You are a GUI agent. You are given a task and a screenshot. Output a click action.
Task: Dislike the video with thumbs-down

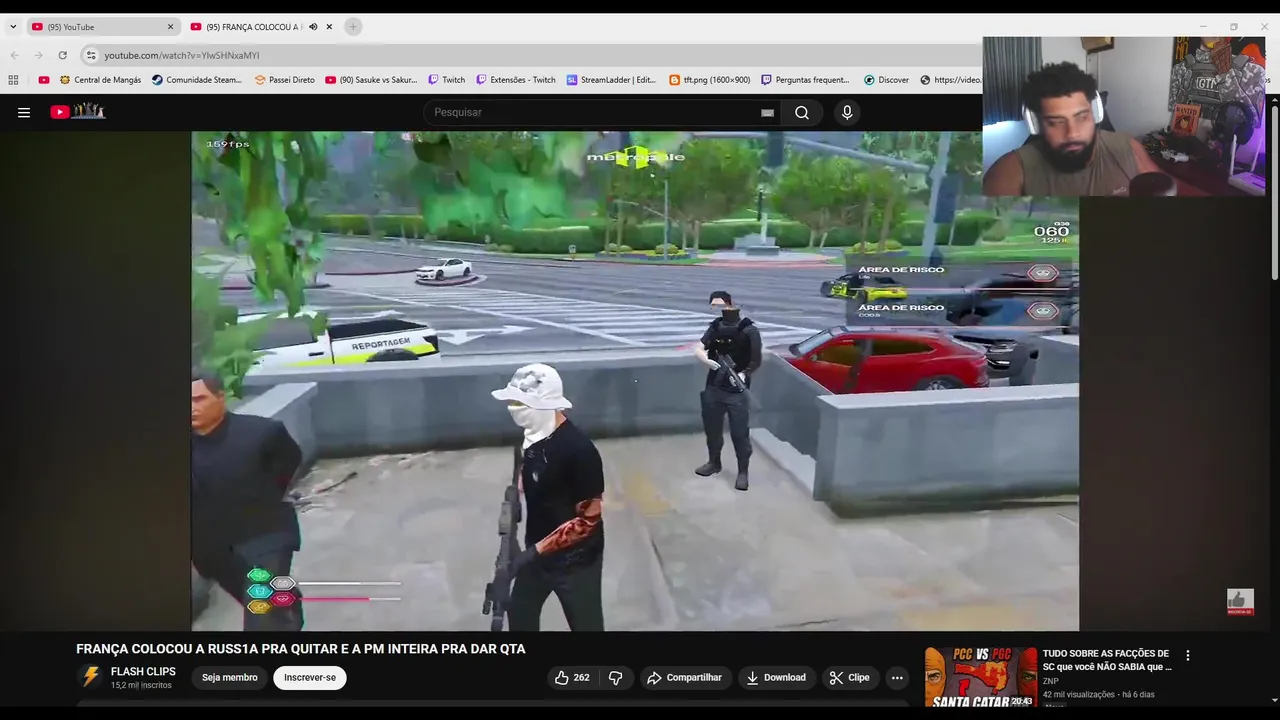click(x=616, y=677)
